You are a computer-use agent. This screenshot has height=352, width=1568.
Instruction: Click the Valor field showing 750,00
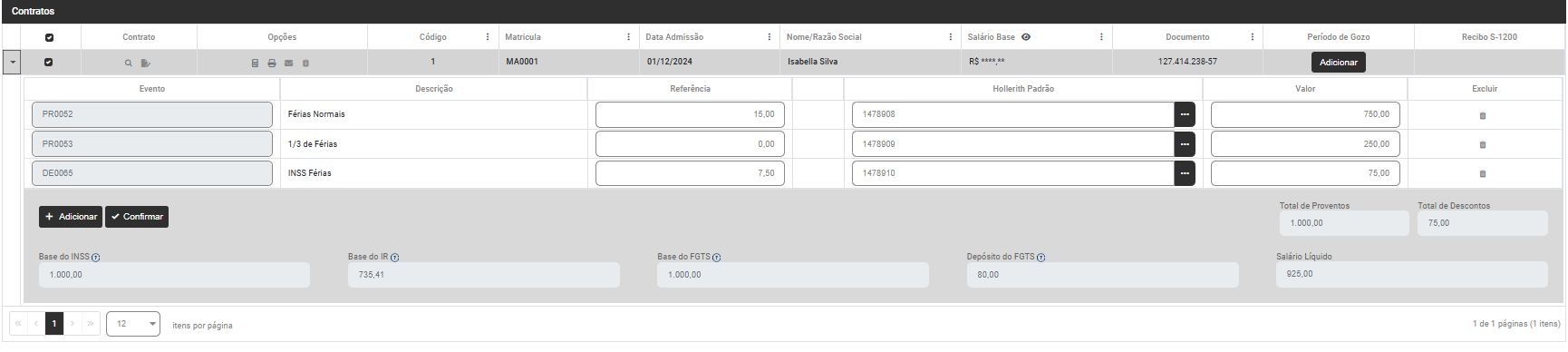click(1305, 114)
